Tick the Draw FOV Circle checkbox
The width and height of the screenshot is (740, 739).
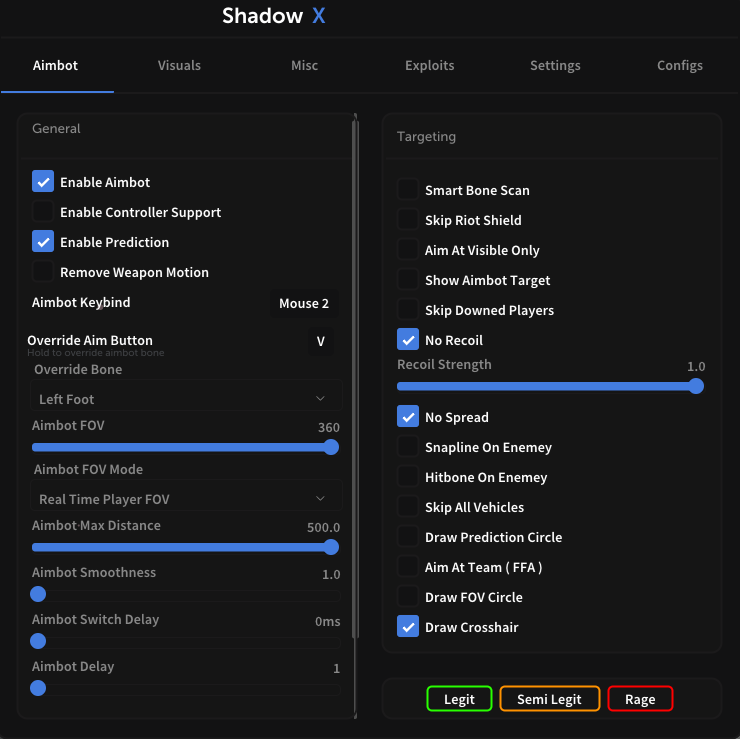408,597
